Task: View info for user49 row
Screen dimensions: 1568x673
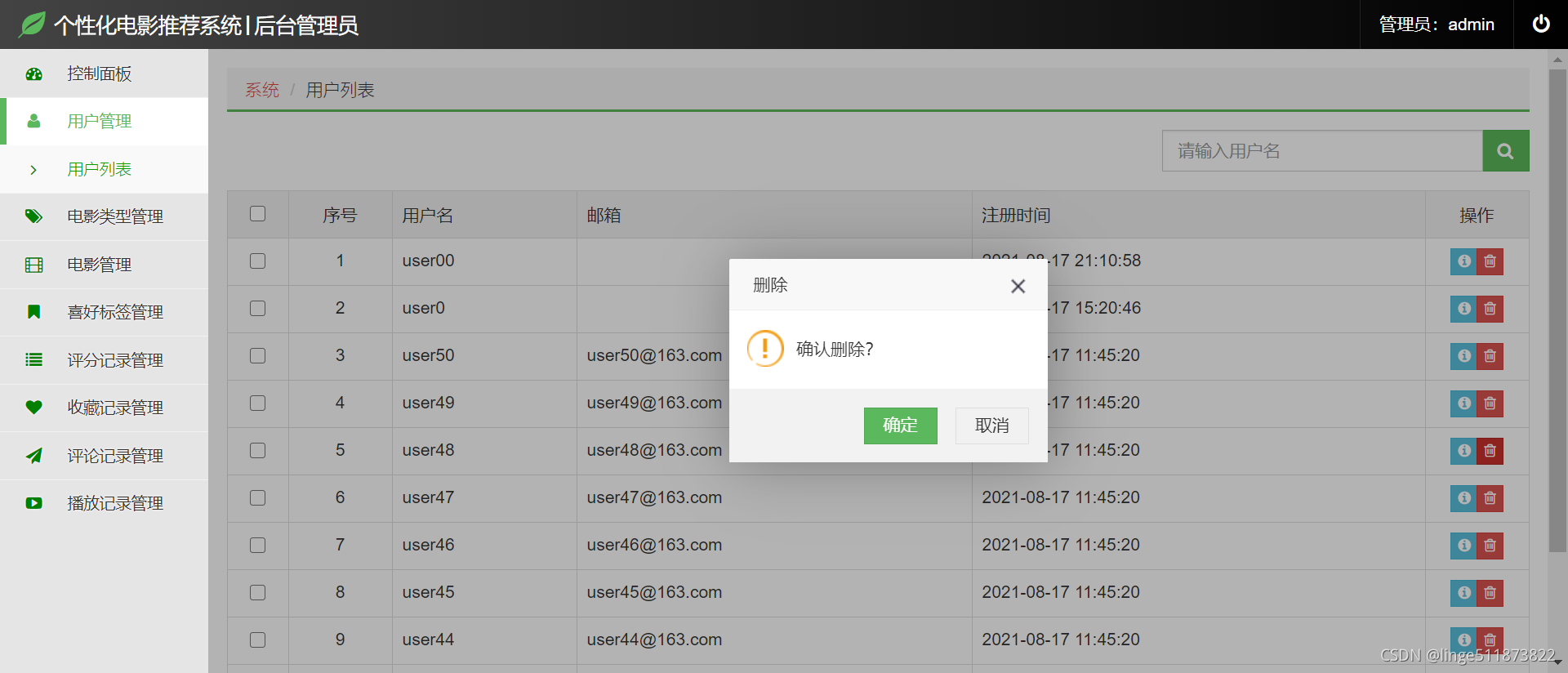Action: pos(1463,403)
